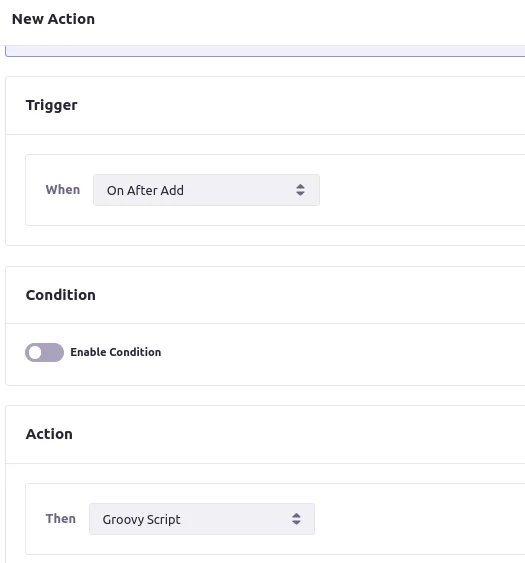Click the "New Action" panel title

[54, 19]
